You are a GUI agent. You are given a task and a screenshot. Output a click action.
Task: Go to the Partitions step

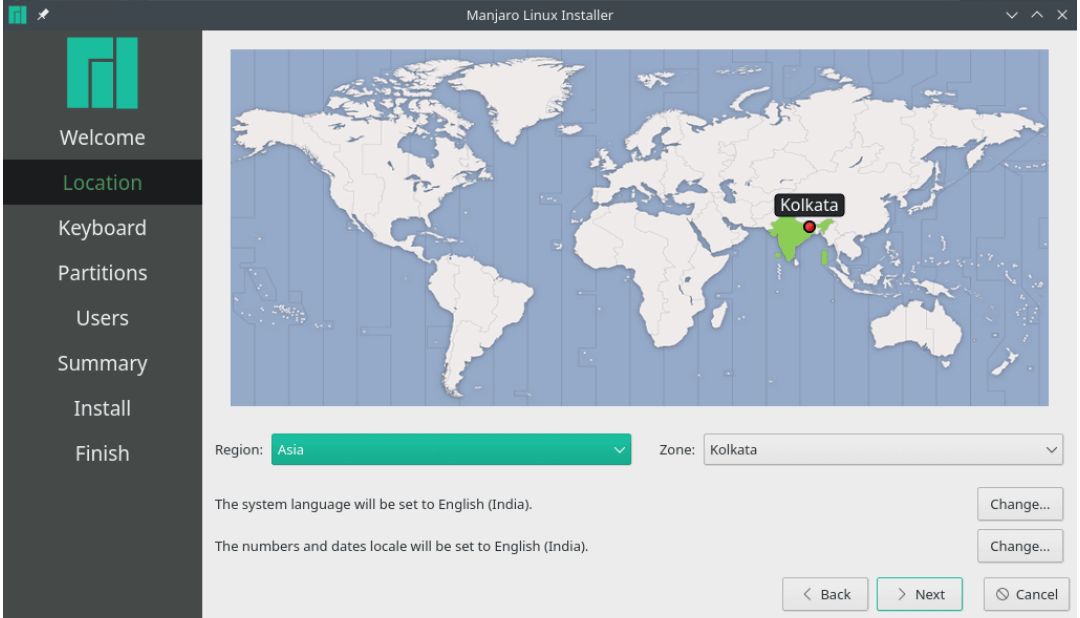(102, 273)
